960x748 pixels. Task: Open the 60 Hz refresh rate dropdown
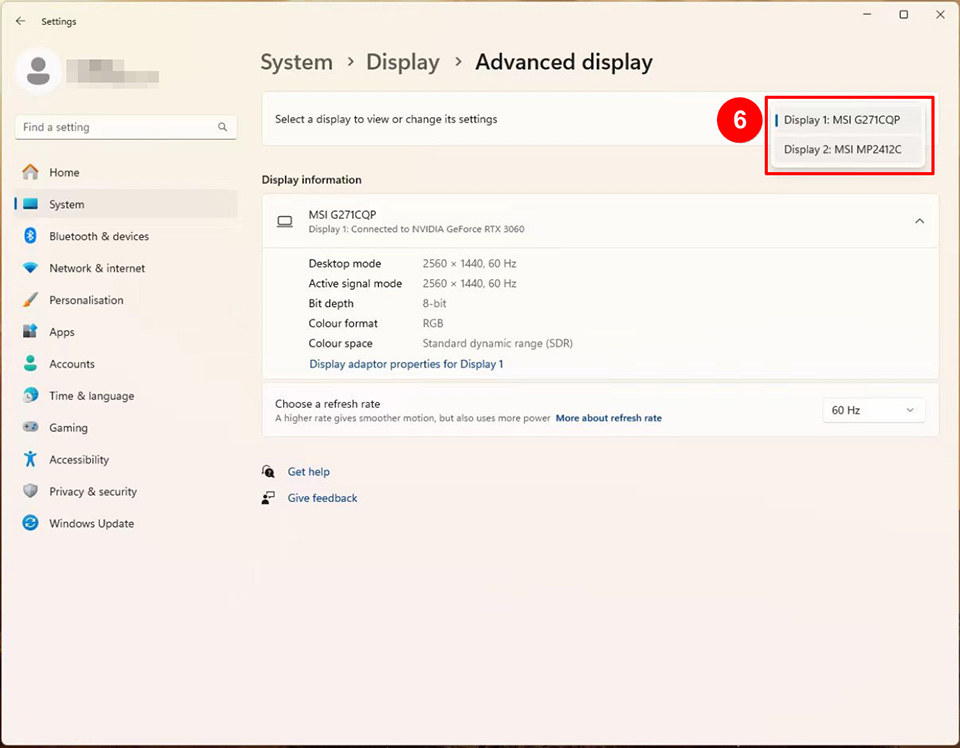[x=873, y=410]
